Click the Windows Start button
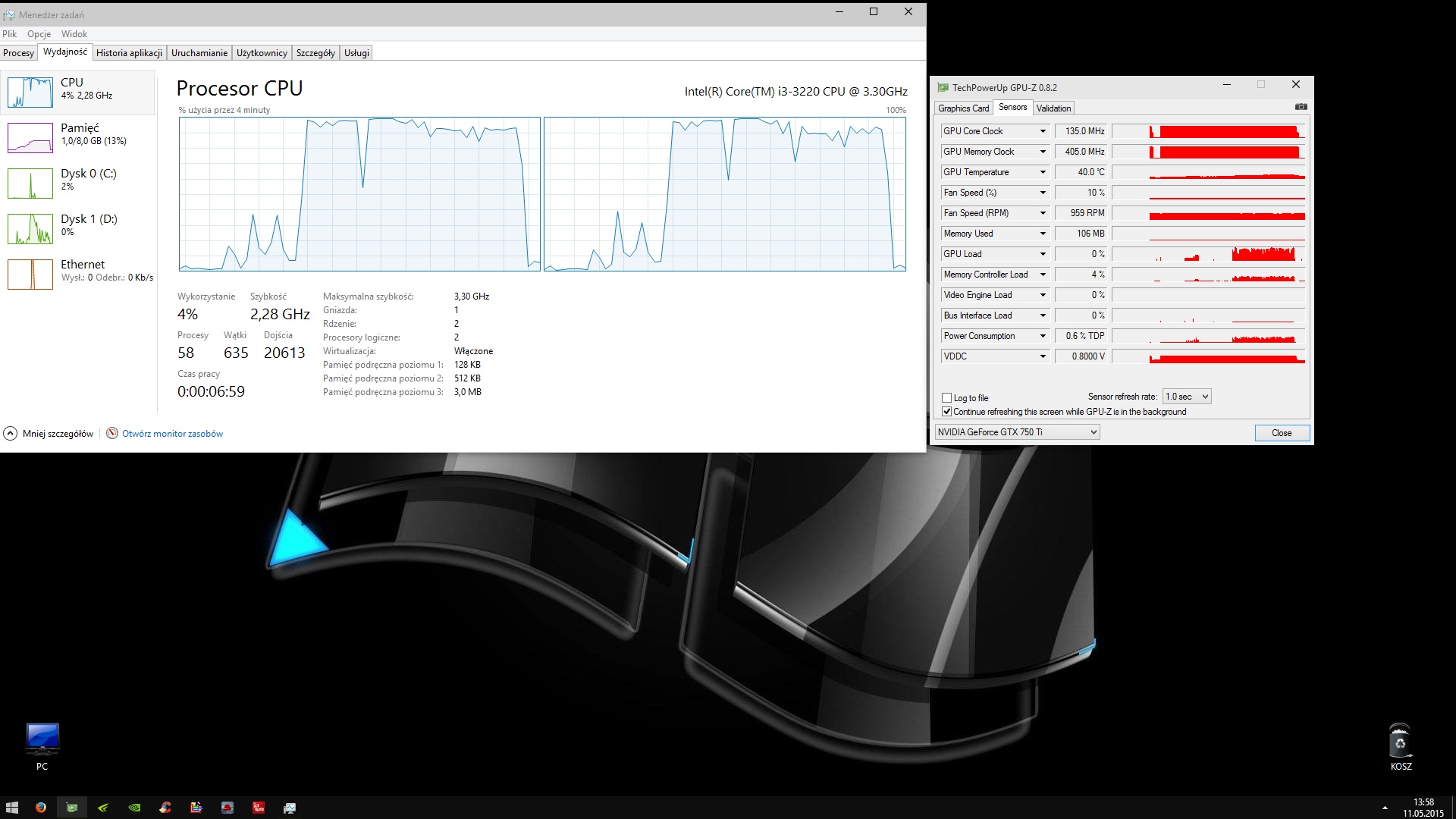 coord(11,808)
